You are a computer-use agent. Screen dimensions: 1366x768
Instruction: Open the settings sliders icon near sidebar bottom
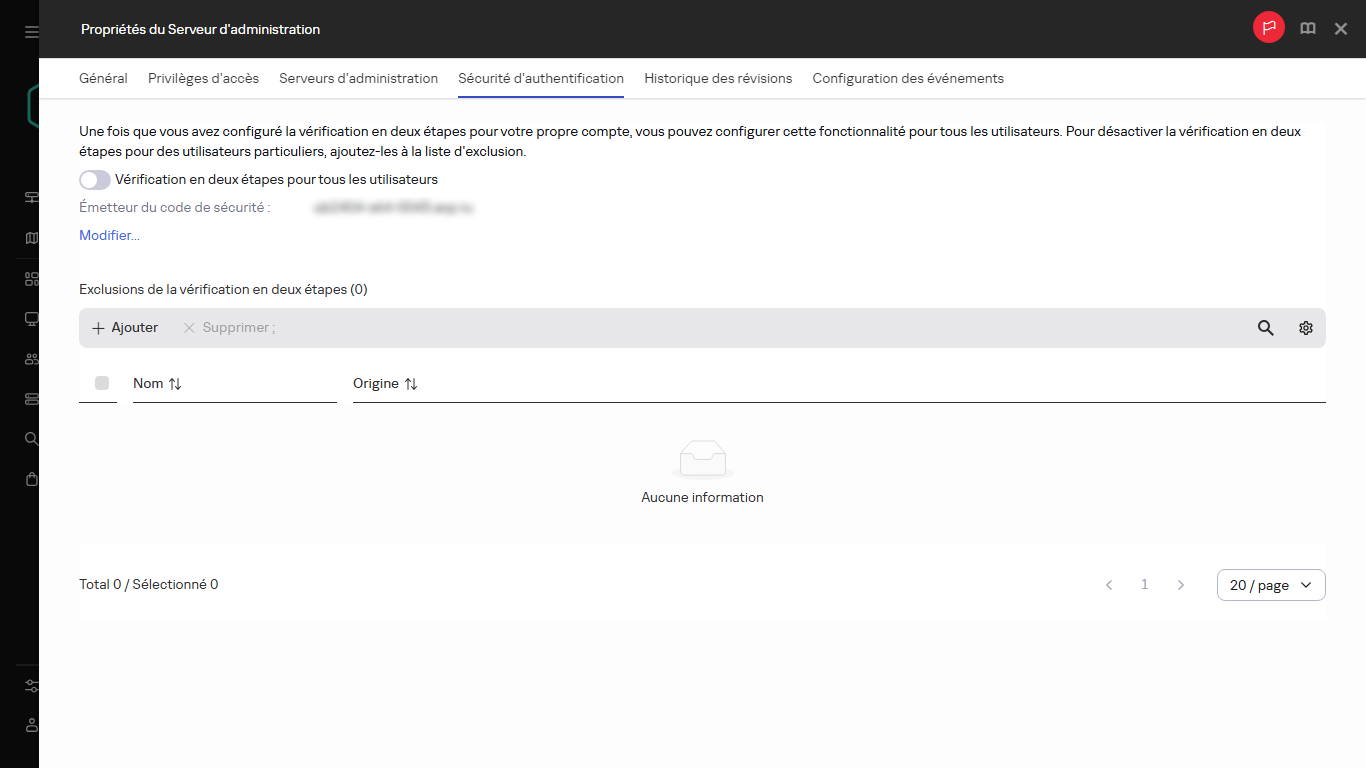[x=31, y=686]
